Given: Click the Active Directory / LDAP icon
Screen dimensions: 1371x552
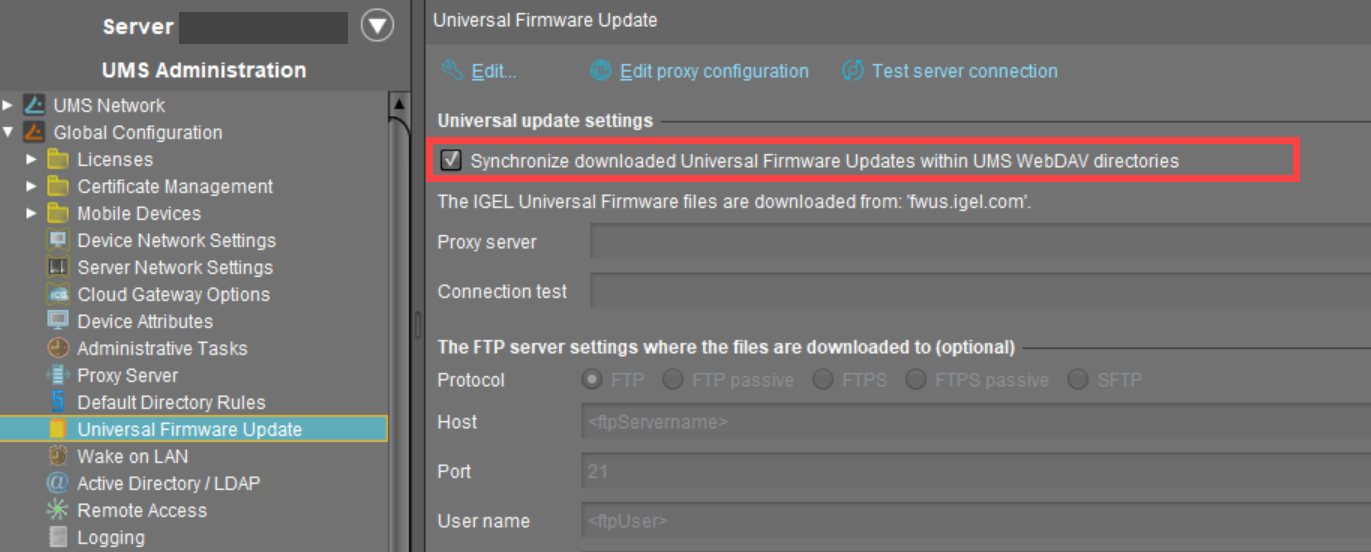Looking at the screenshot, I should click(x=59, y=483).
